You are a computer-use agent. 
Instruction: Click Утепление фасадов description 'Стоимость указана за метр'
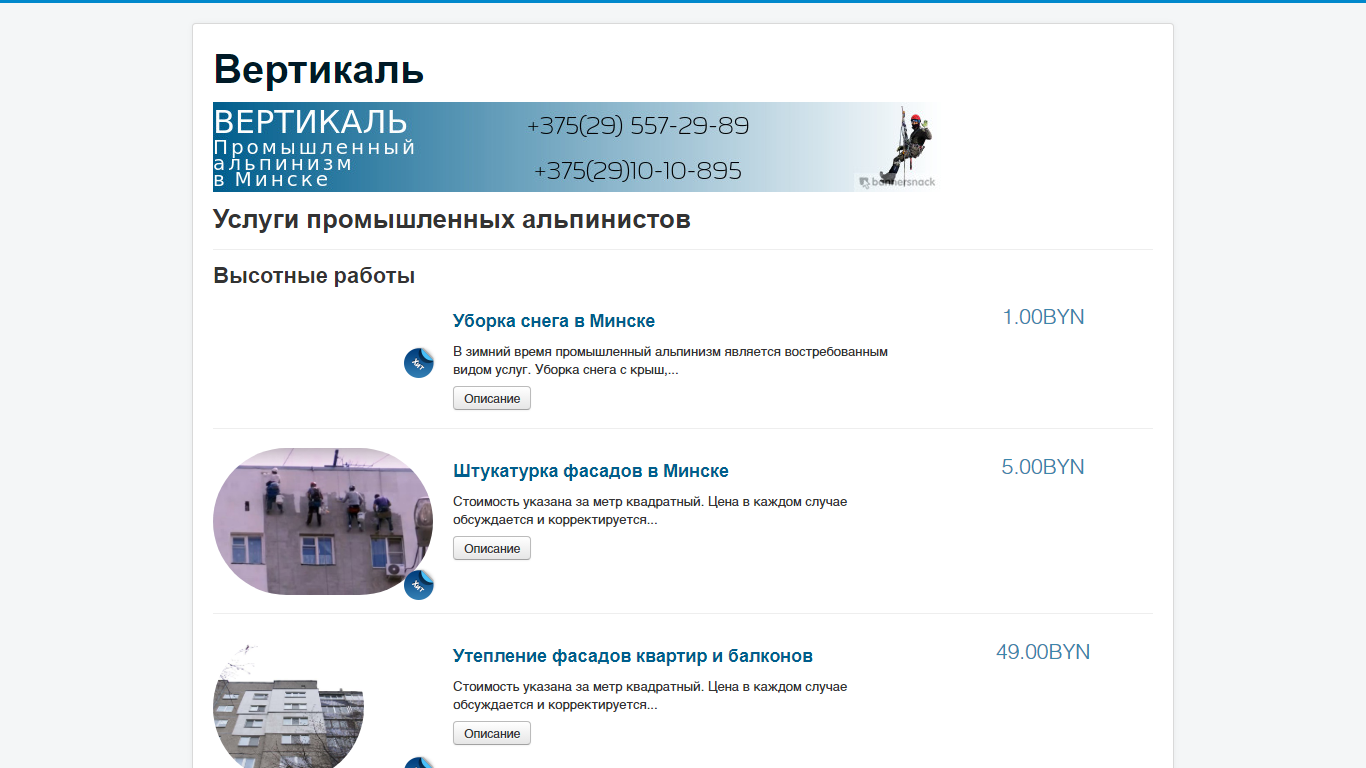tap(650, 695)
